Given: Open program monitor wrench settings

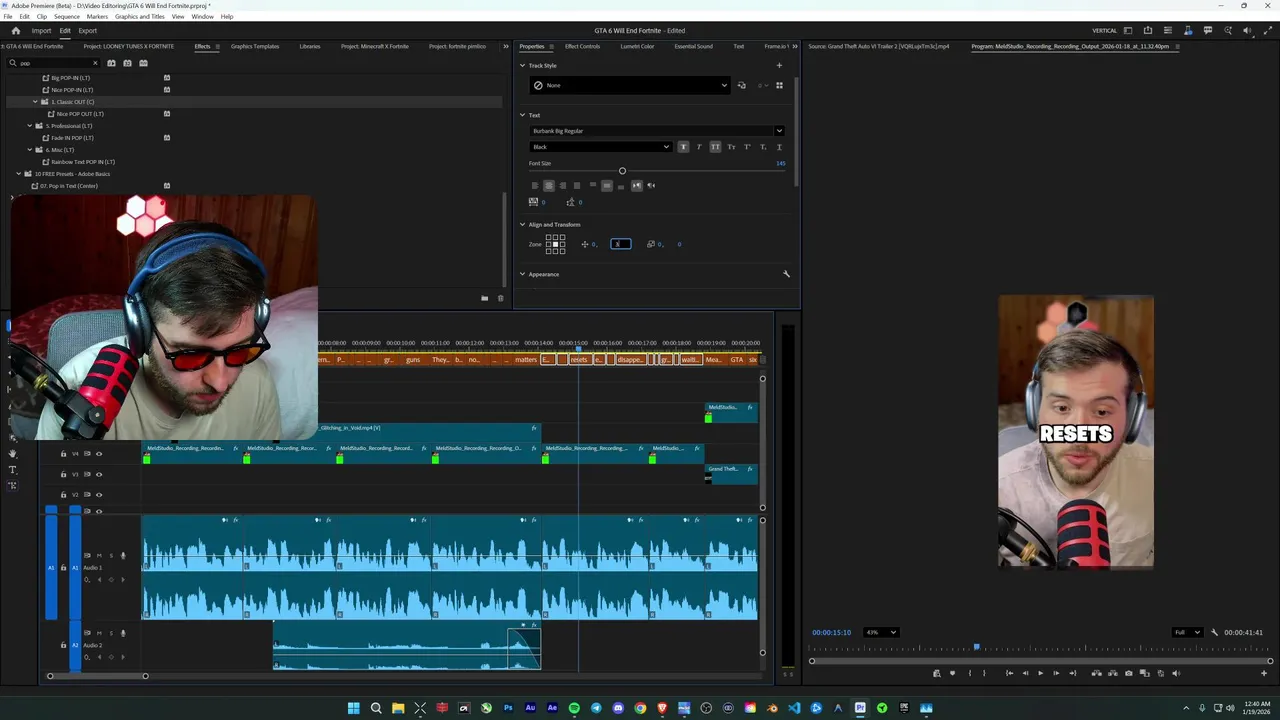Looking at the screenshot, I should pos(1214,632).
